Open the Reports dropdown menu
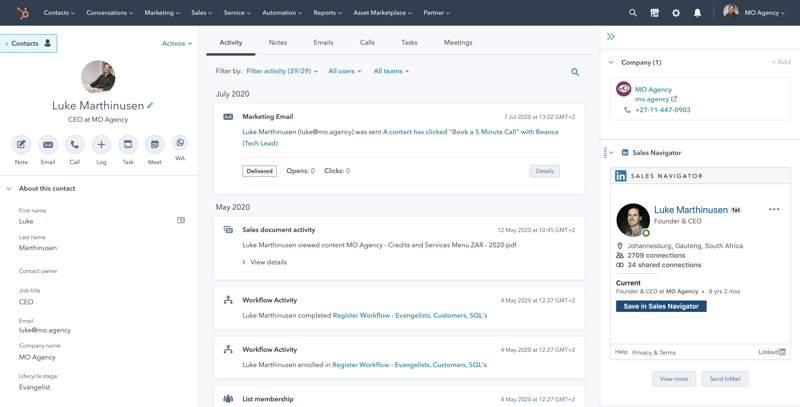800x407 pixels. [328, 13]
